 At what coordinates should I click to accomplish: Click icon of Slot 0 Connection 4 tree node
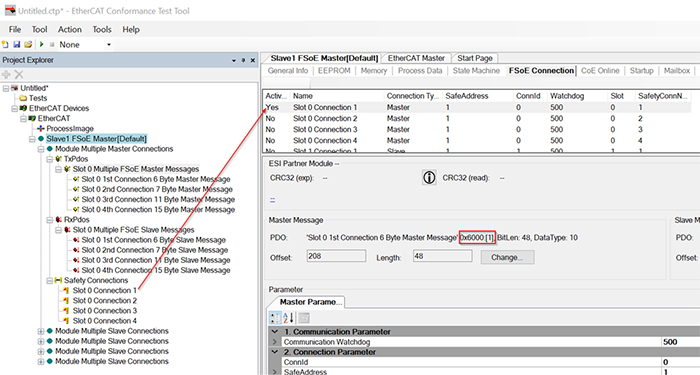66,321
